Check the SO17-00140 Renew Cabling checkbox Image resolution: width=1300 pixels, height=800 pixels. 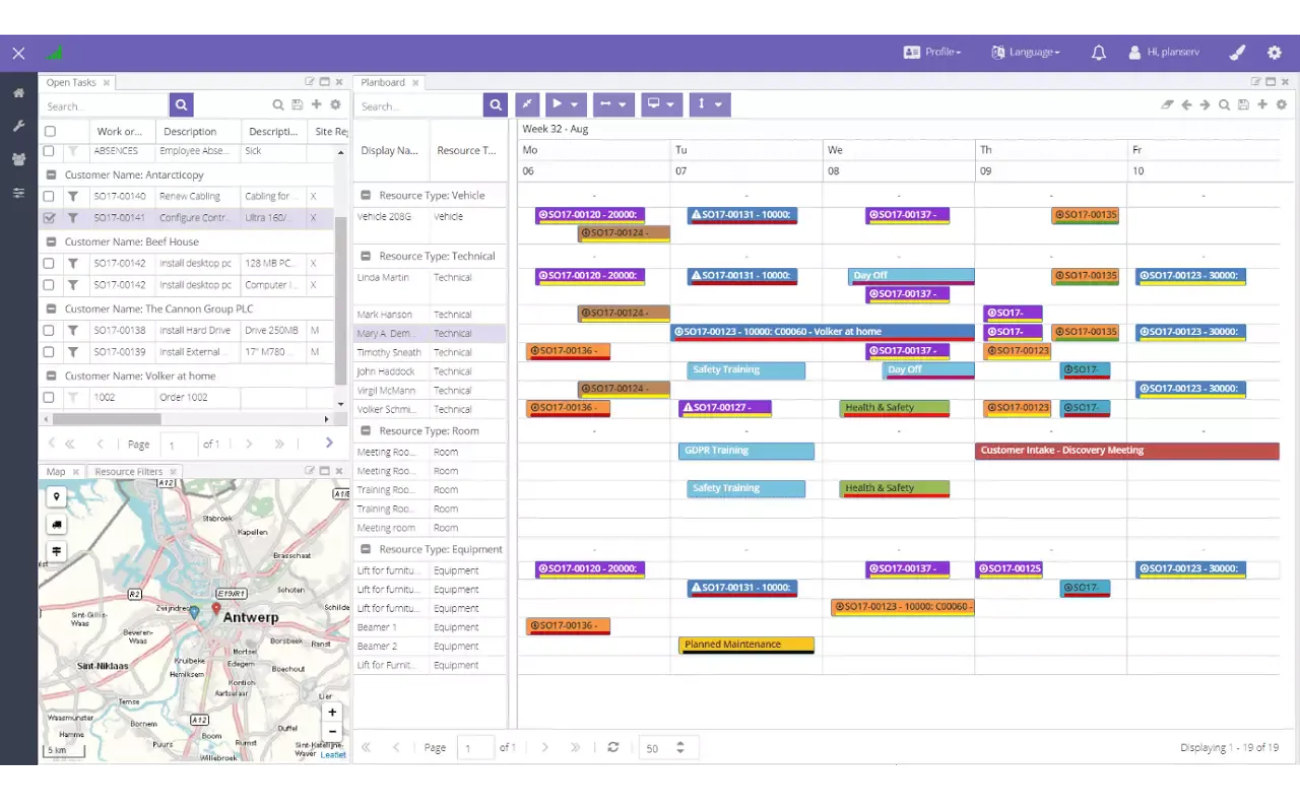click(49, 197)
